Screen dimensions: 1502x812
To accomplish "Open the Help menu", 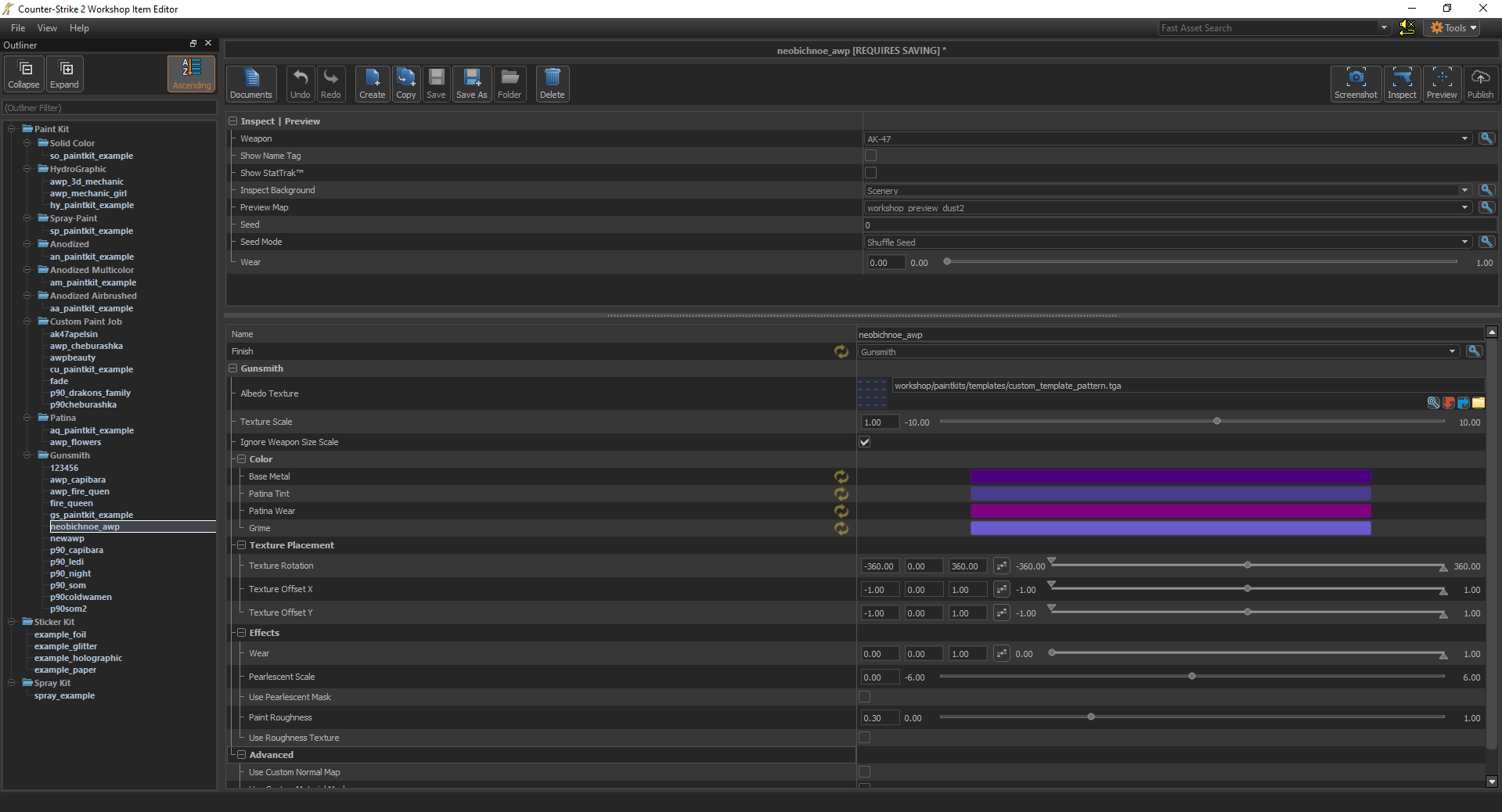I will 79,28.
